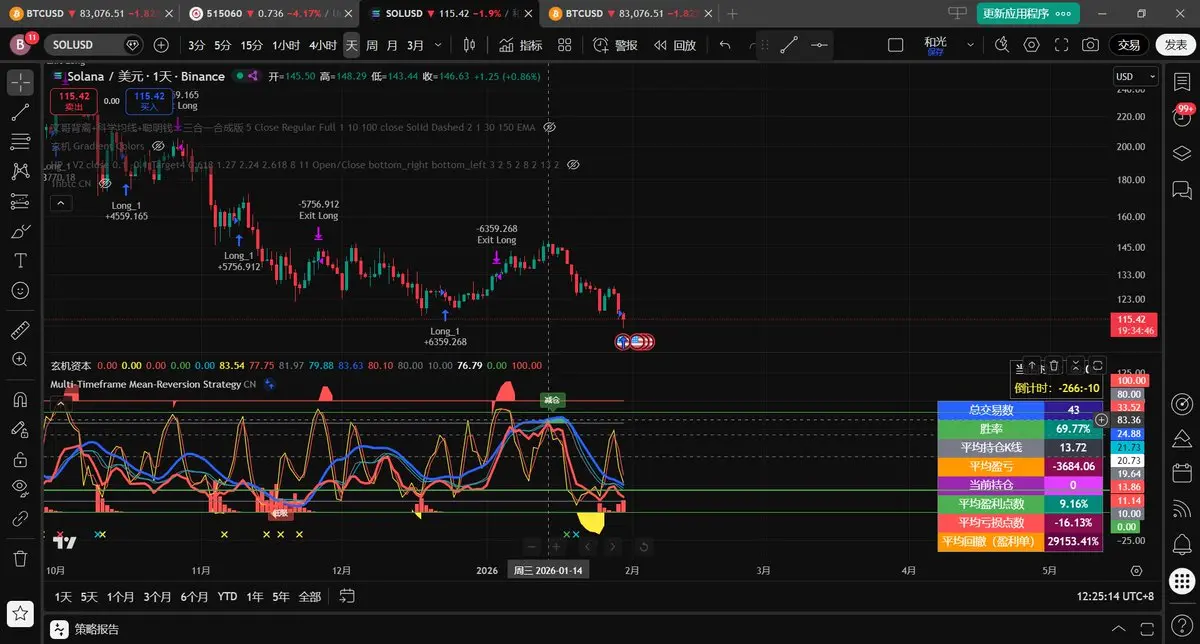The height and width of the screenshot is (644, 1200).
Task: Select the crosshair cursor tool
Action: (20, 83)
